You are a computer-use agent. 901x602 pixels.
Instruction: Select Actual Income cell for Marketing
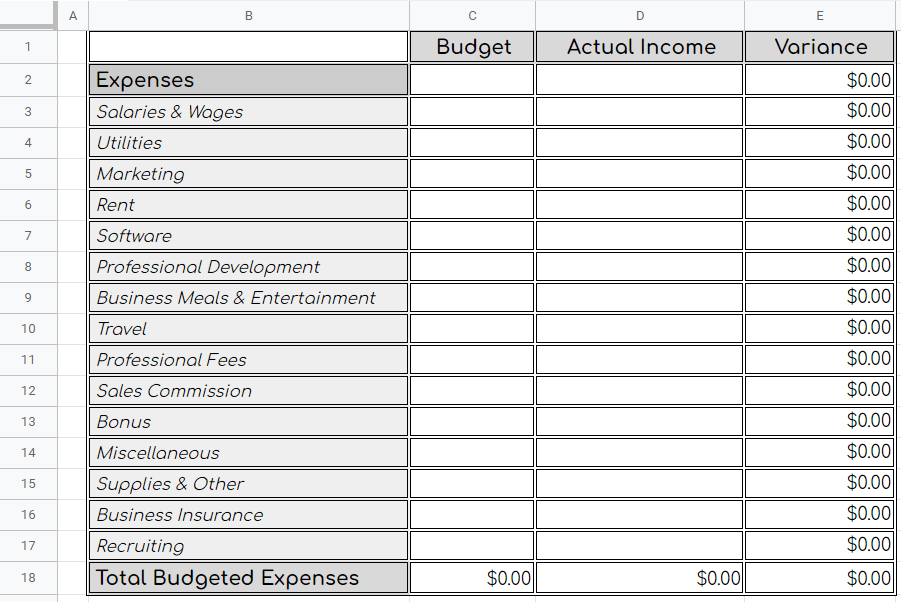point(640,173)
